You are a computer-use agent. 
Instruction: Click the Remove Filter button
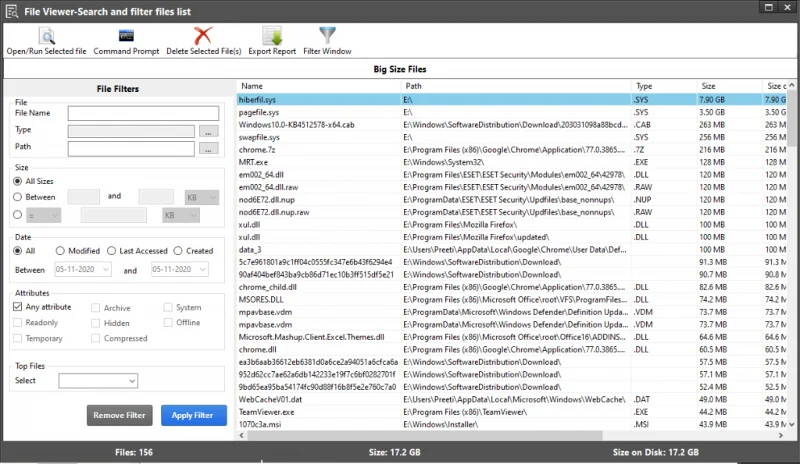[119, 416]
